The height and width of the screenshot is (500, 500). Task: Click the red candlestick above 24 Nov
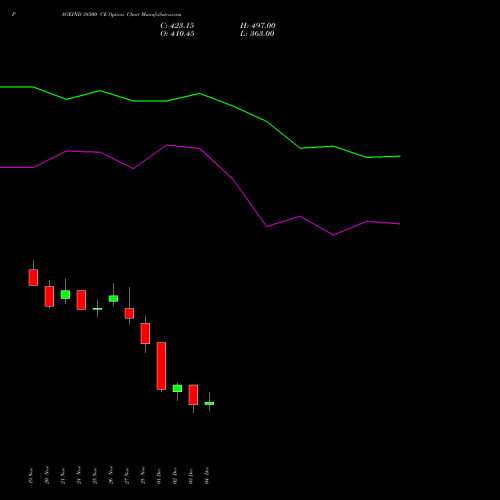click(x=81, y=300)
